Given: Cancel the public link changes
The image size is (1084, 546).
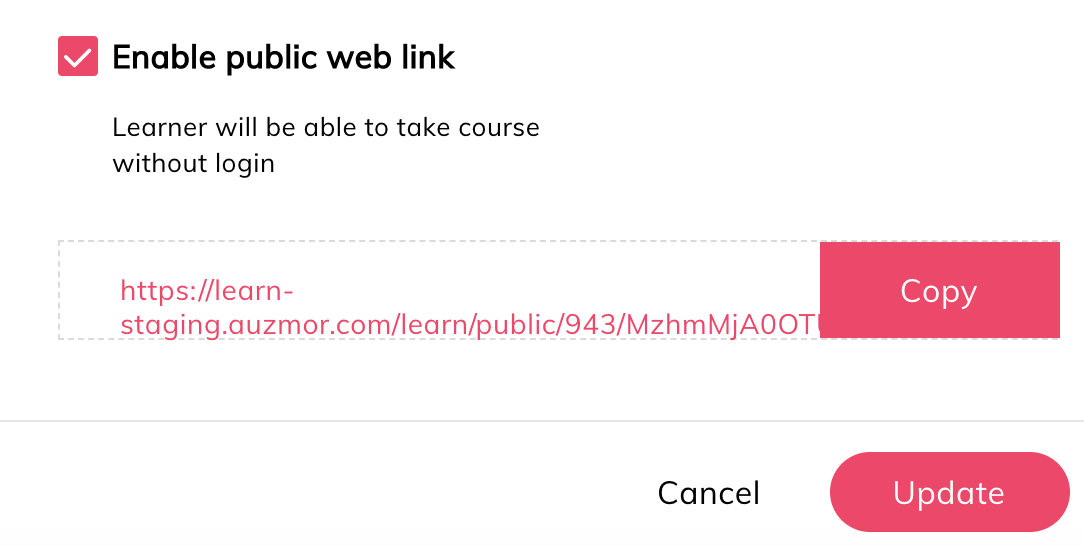Looking at the screenshot, I should (x=709, y=493).
